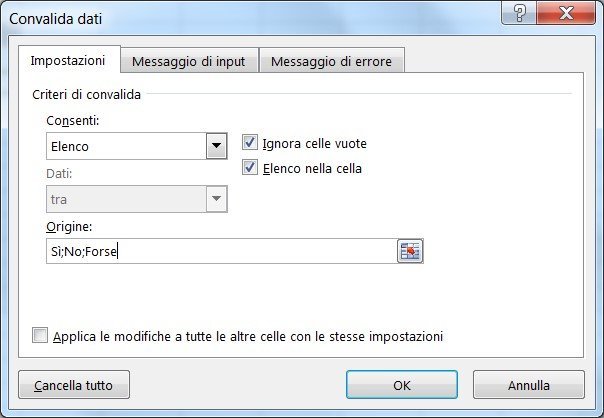
Task: Switch to Messaggio di input tab
Action: pyautogui.click(x=189, y=61)
